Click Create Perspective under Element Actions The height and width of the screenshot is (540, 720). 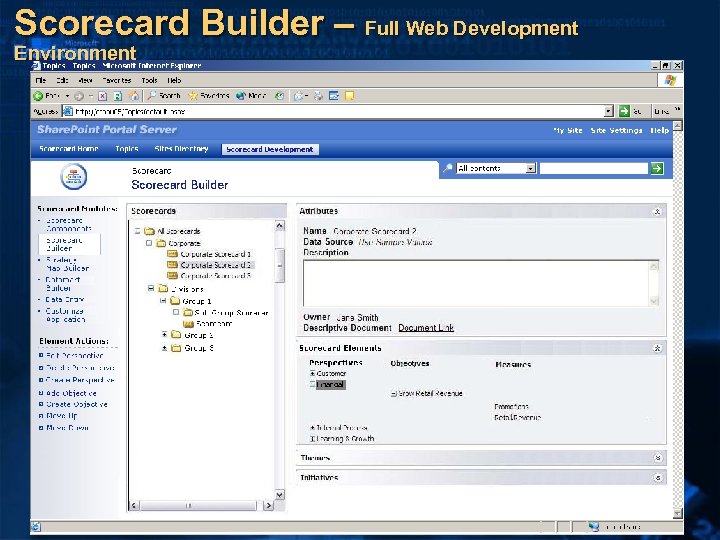[x=80, y=380]
